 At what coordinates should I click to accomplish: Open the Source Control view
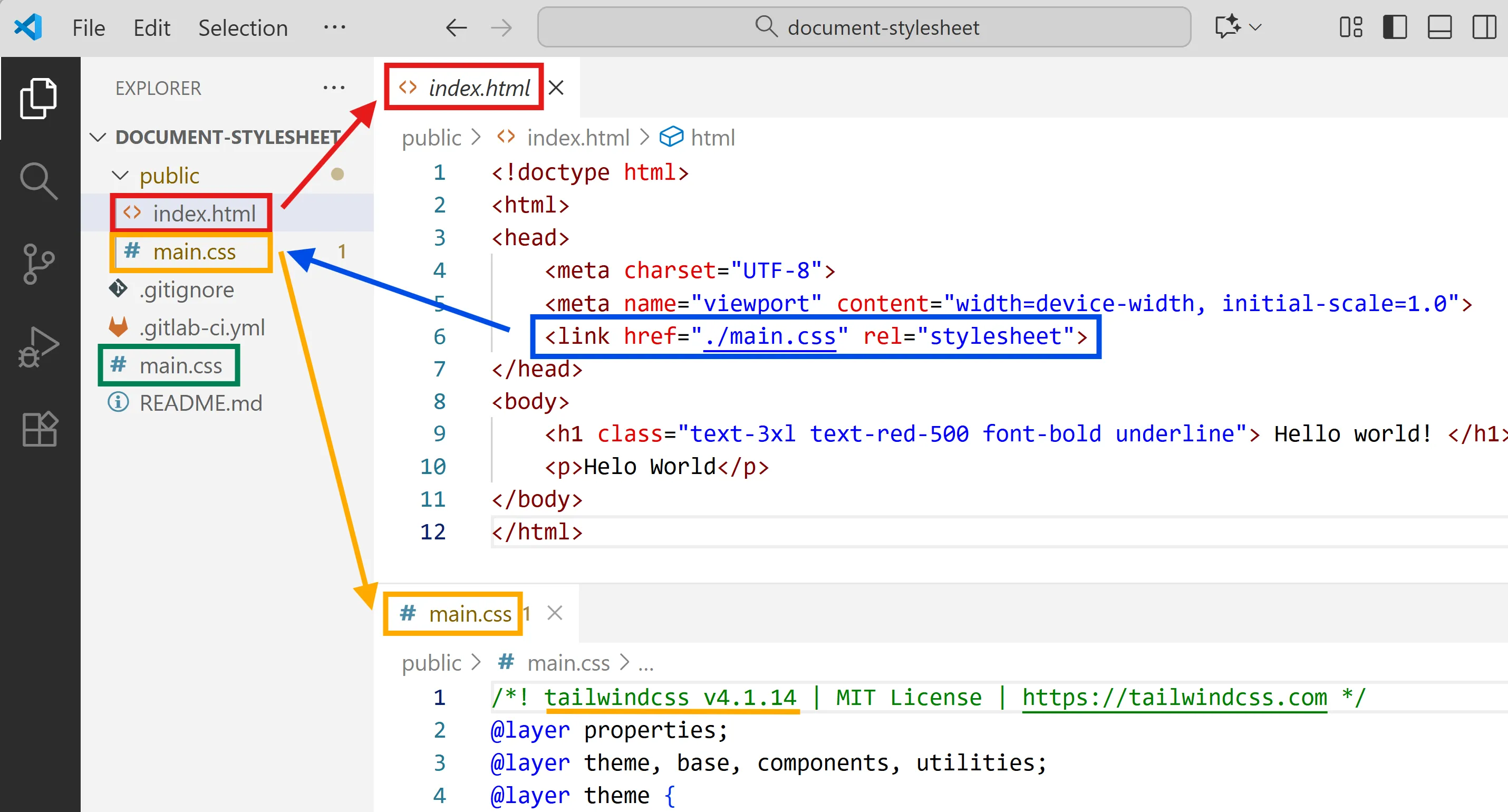tap(38, 264)
